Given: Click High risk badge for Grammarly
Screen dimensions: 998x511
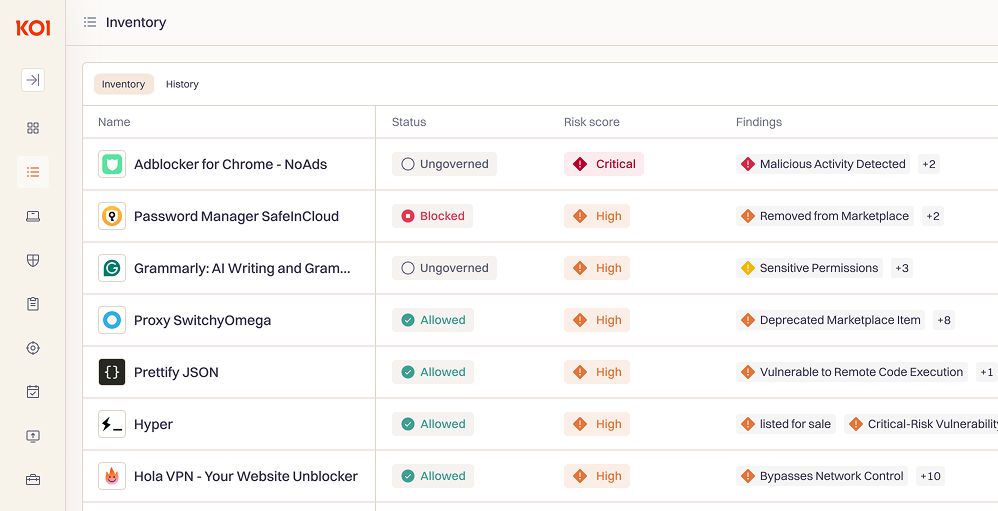Looking at the screenshot, I should tap(597, 268).
